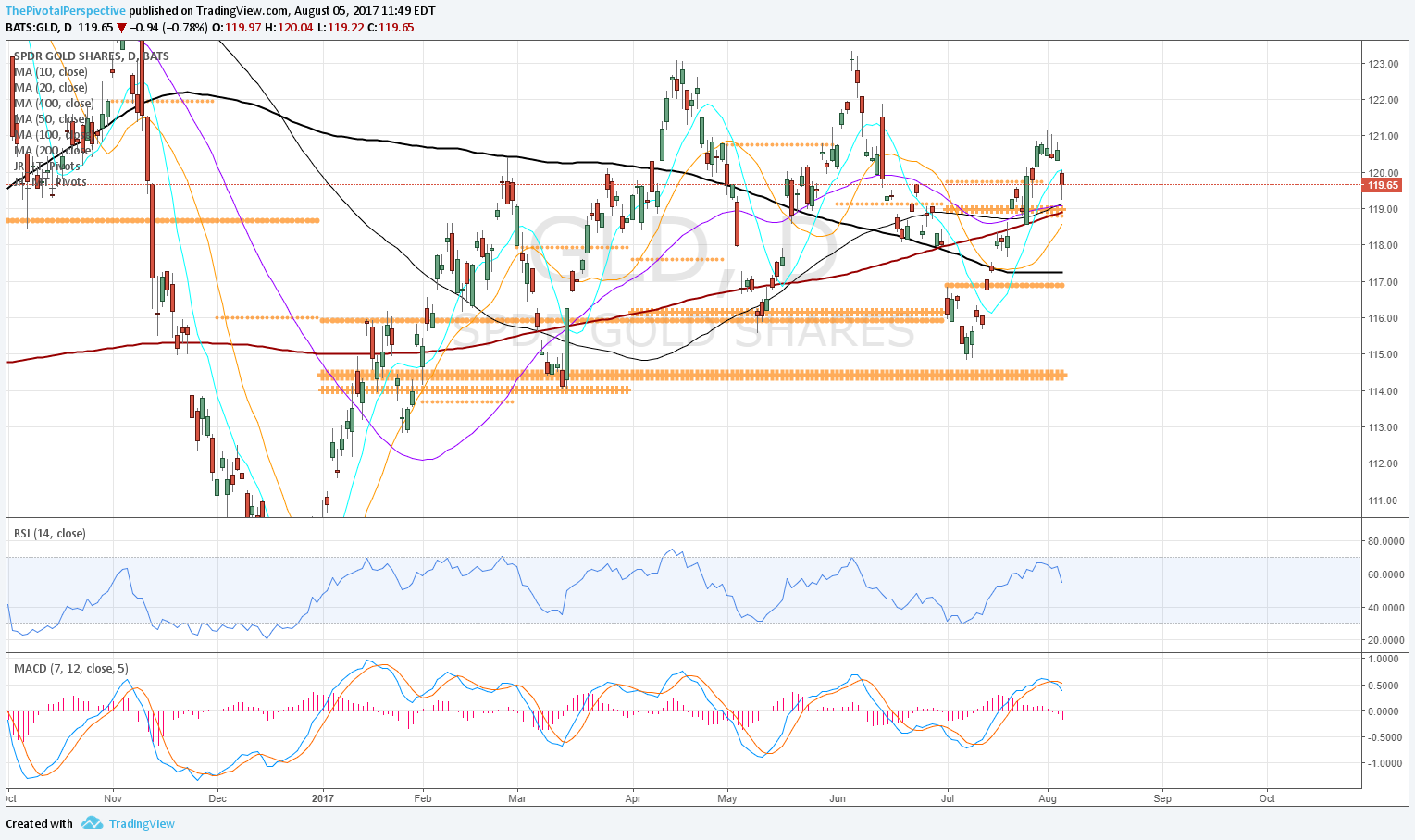Click the 112.00 price axis label
This screenshot has width=1415, height=840.
click(1383, 463)
